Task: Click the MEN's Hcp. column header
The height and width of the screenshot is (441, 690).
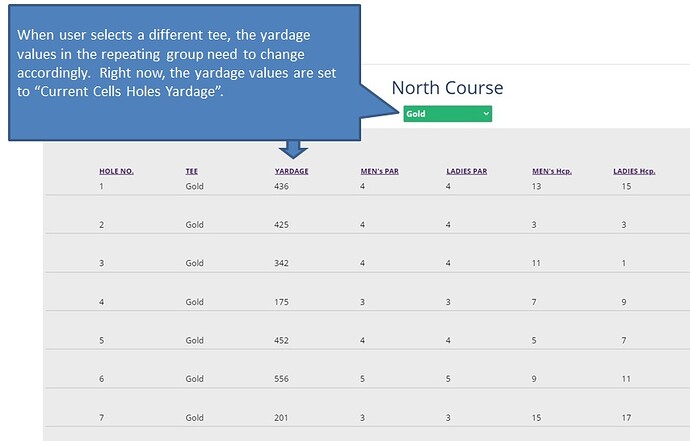Action: 552,171
